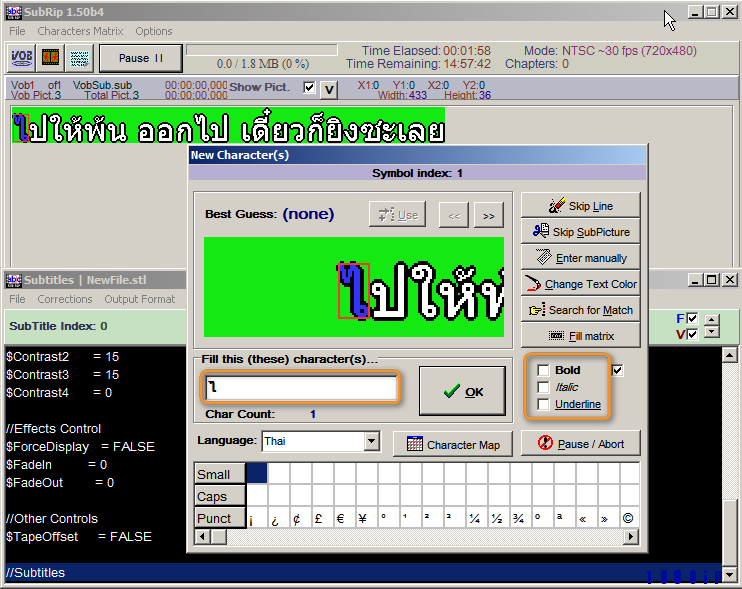Insert the € euro character
Image resolution: width=742 pixels, height=589 pixels.
(x=344, y=519)
